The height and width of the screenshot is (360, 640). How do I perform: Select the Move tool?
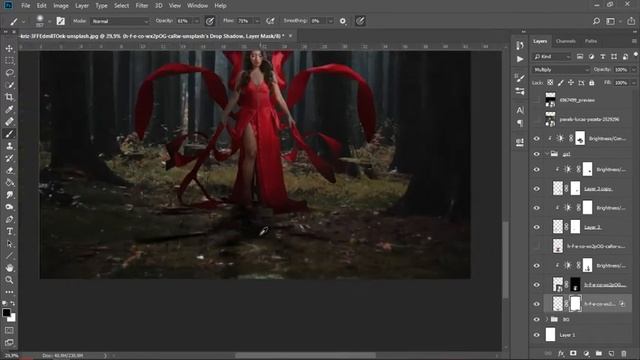click(x=9, y=49)
